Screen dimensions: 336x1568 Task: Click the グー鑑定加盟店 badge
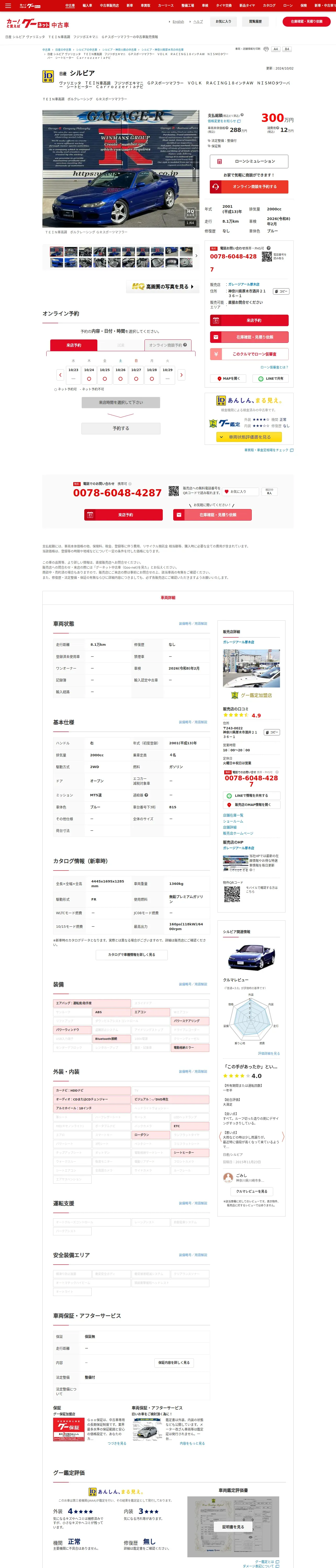[251, 695]
